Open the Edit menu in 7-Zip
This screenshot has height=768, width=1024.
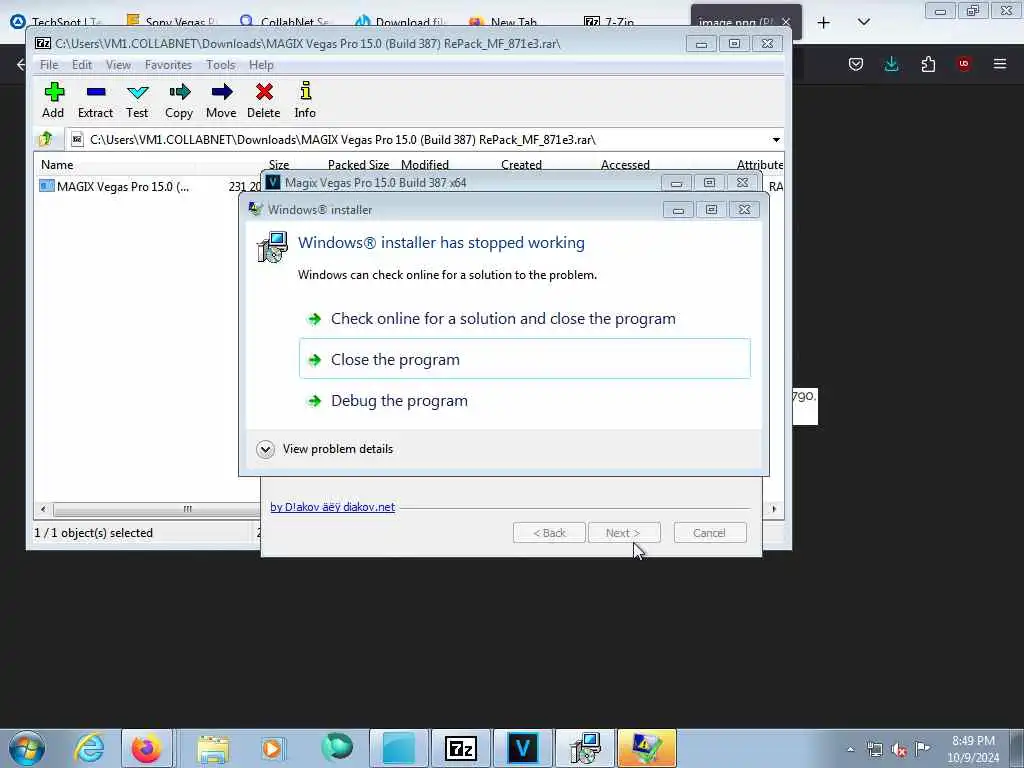(x=82, y=65)
